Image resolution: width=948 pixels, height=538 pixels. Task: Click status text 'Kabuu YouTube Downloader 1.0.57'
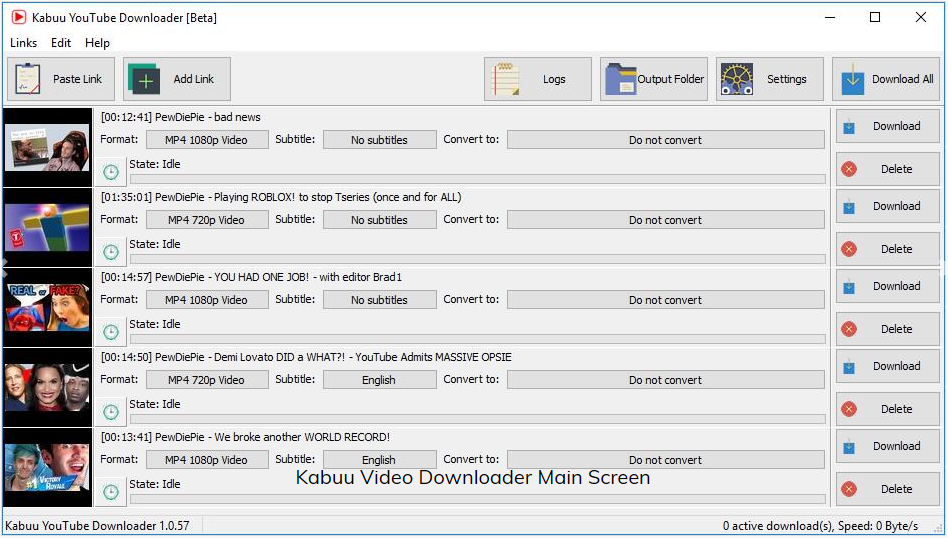tap(97, 526)
